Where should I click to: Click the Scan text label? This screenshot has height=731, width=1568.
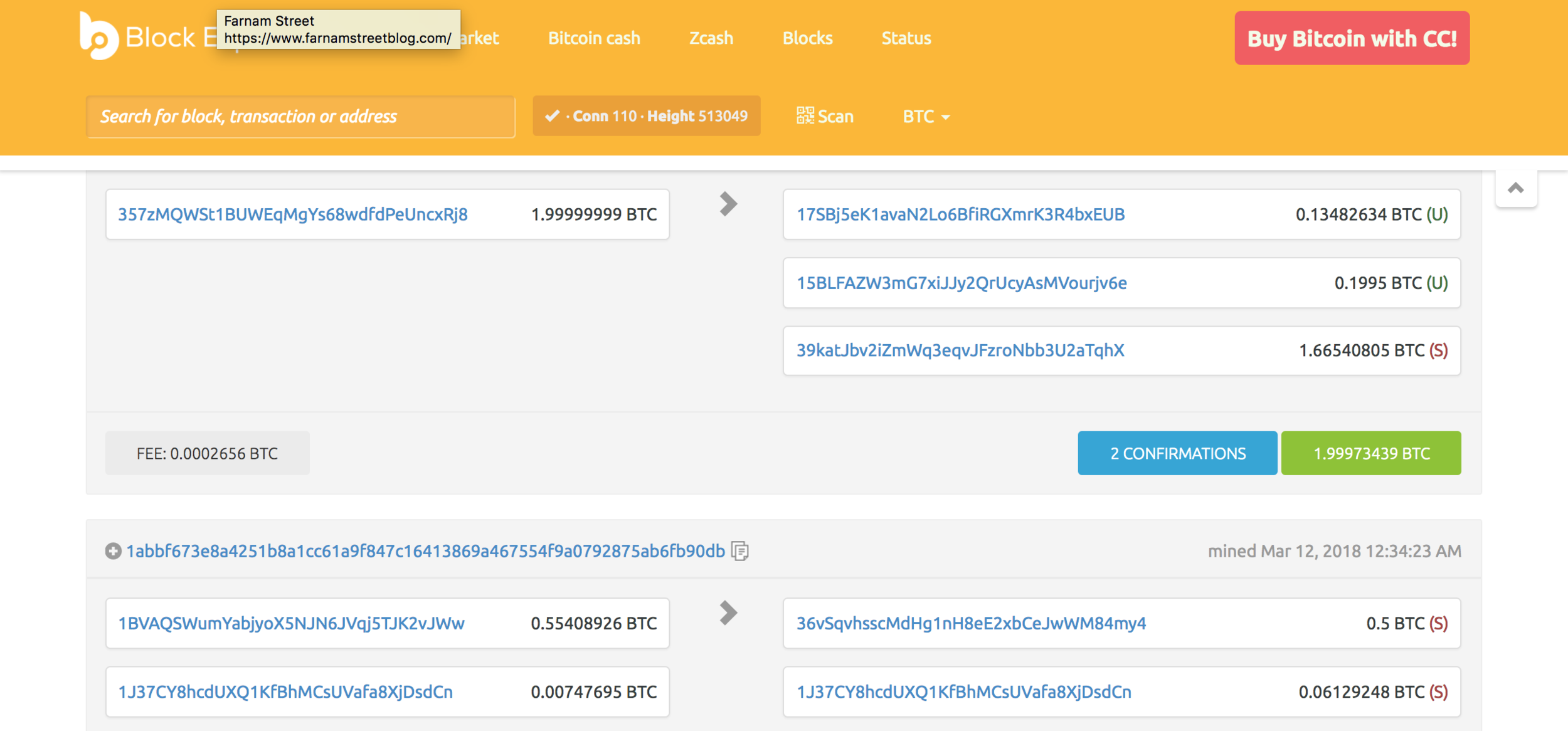835,117
